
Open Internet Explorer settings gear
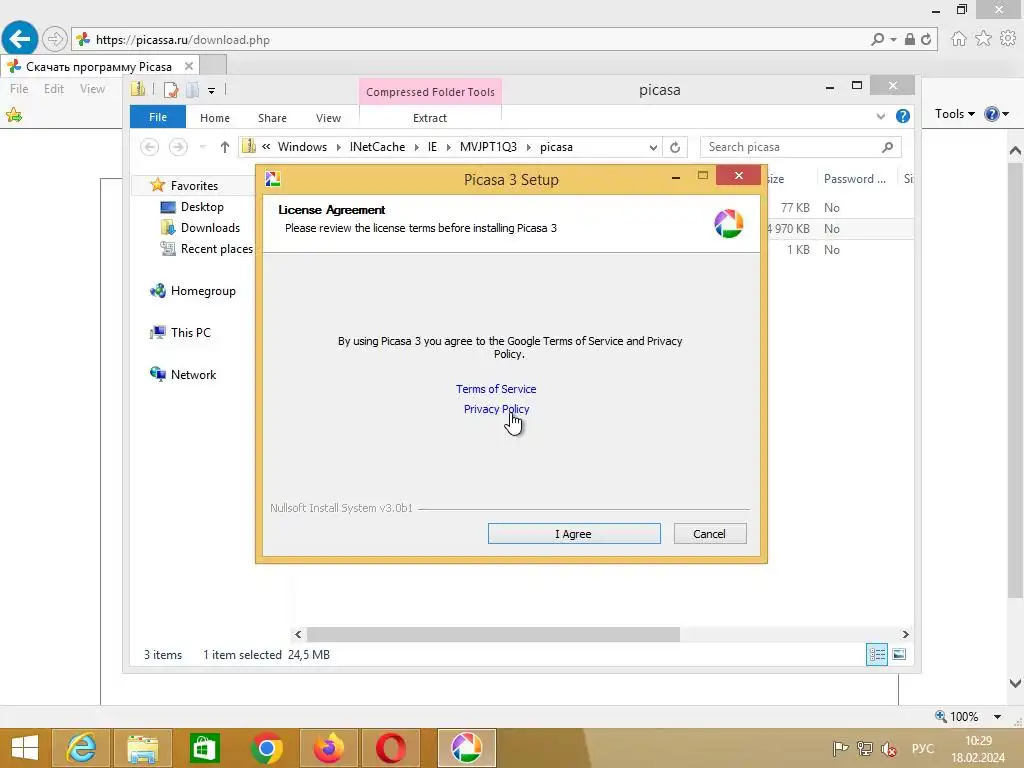coord(1008,39)
